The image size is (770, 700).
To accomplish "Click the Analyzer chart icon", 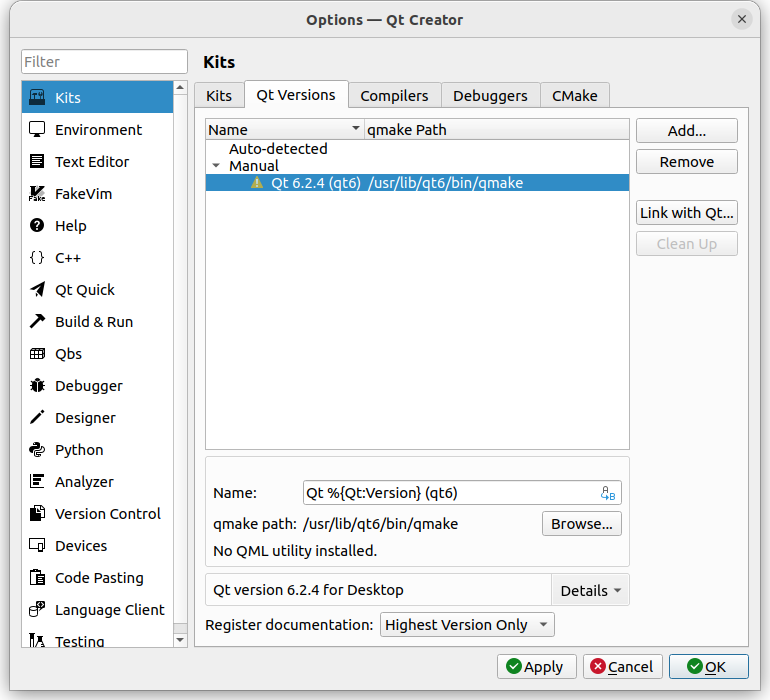I will (x=37, y=481).
